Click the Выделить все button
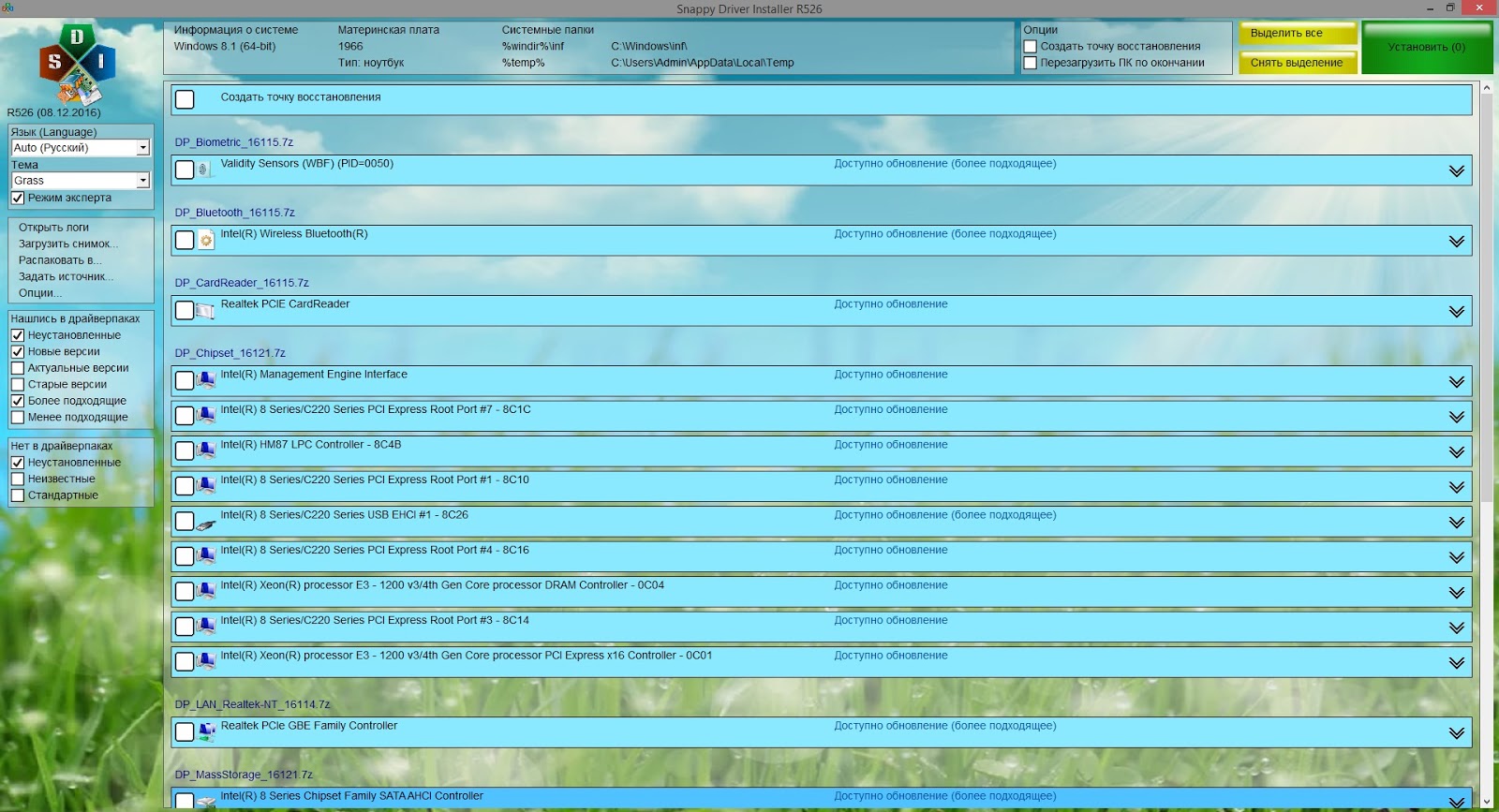Viewport: 1499px width, 812px height. 1298,34
